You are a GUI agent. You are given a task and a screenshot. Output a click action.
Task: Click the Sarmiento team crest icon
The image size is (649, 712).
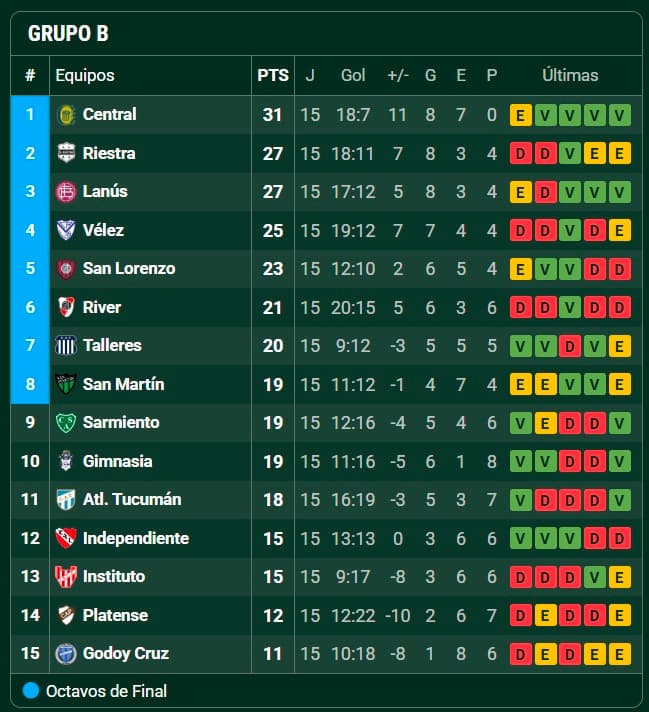tap(66, 423)
